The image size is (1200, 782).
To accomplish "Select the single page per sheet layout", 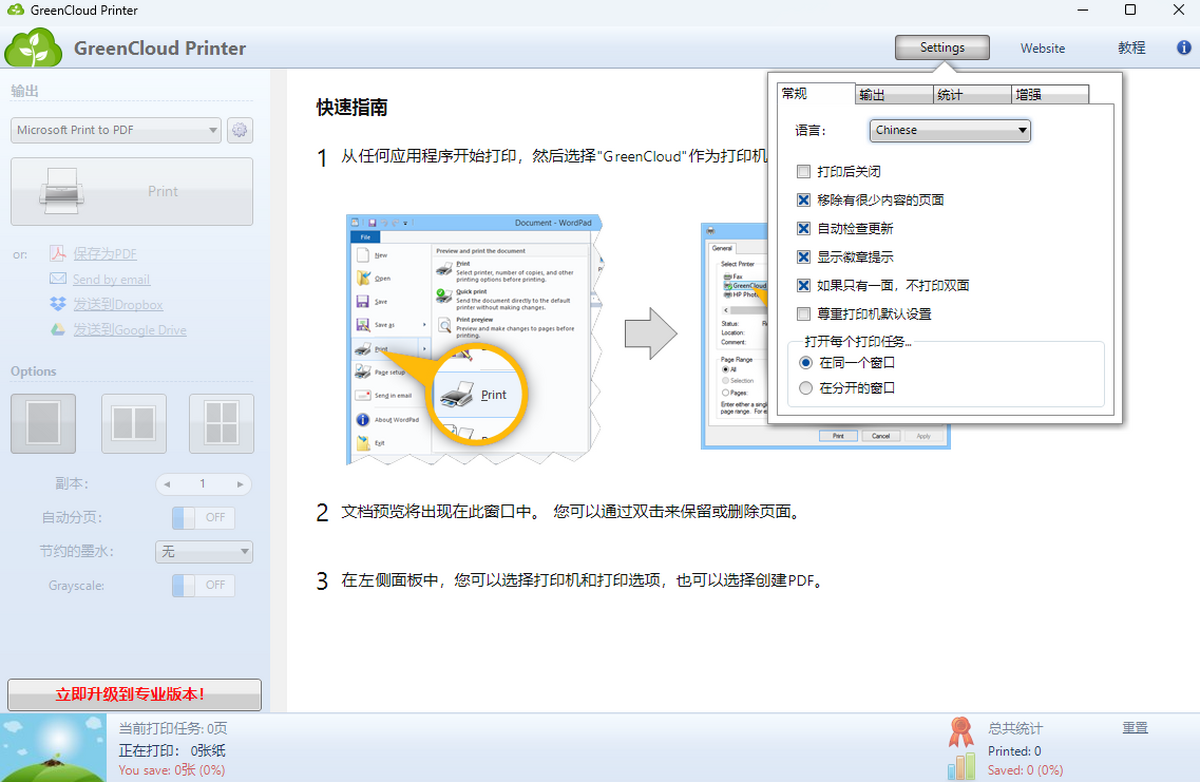I will 43,423.
